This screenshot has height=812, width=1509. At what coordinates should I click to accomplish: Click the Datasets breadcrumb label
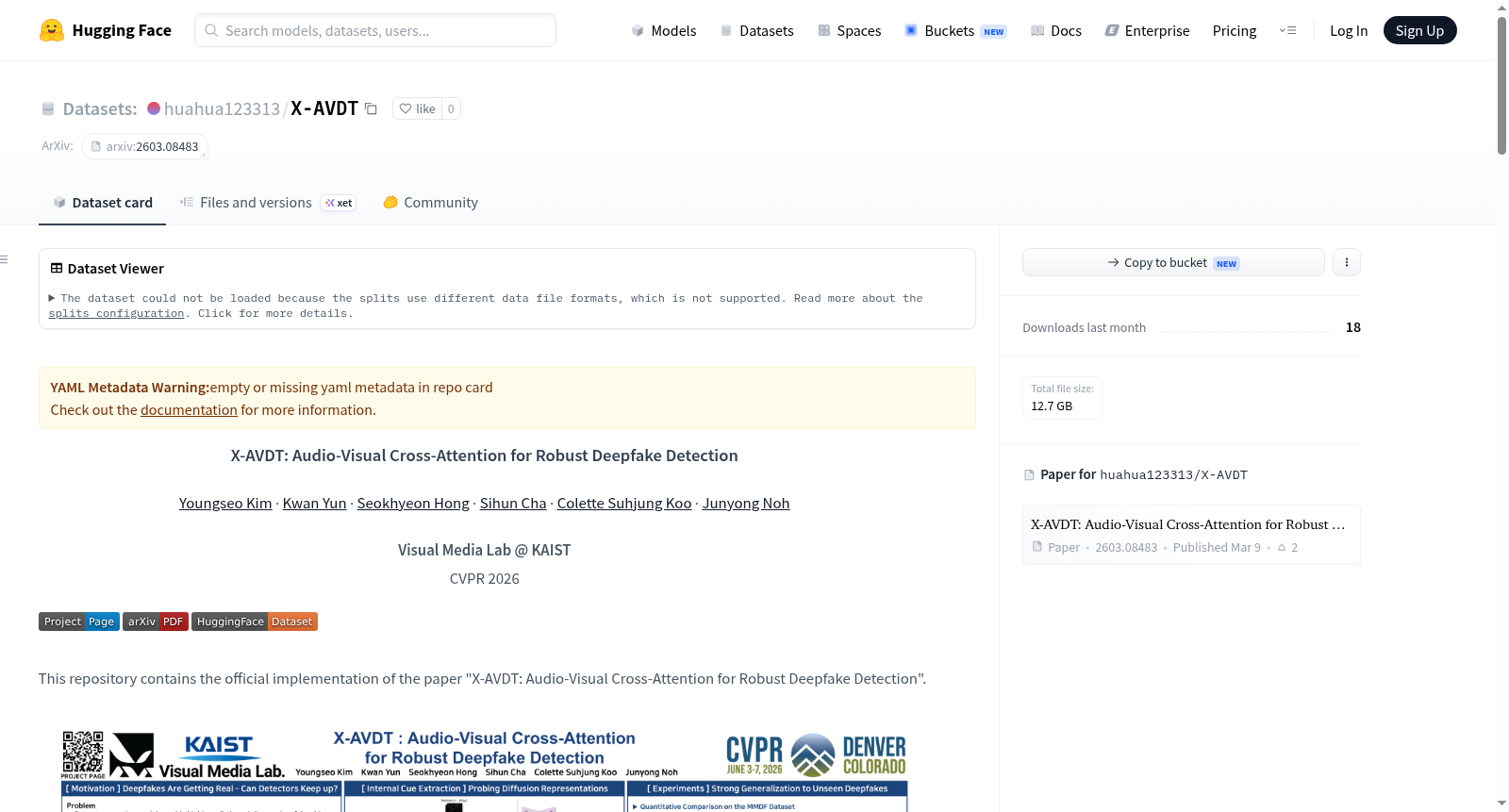(100, 109)
